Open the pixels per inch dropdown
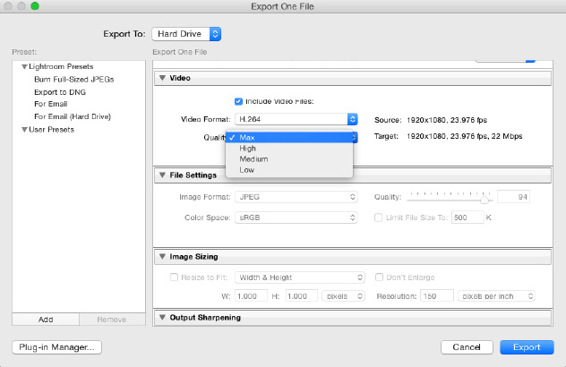 coord(496,296)
